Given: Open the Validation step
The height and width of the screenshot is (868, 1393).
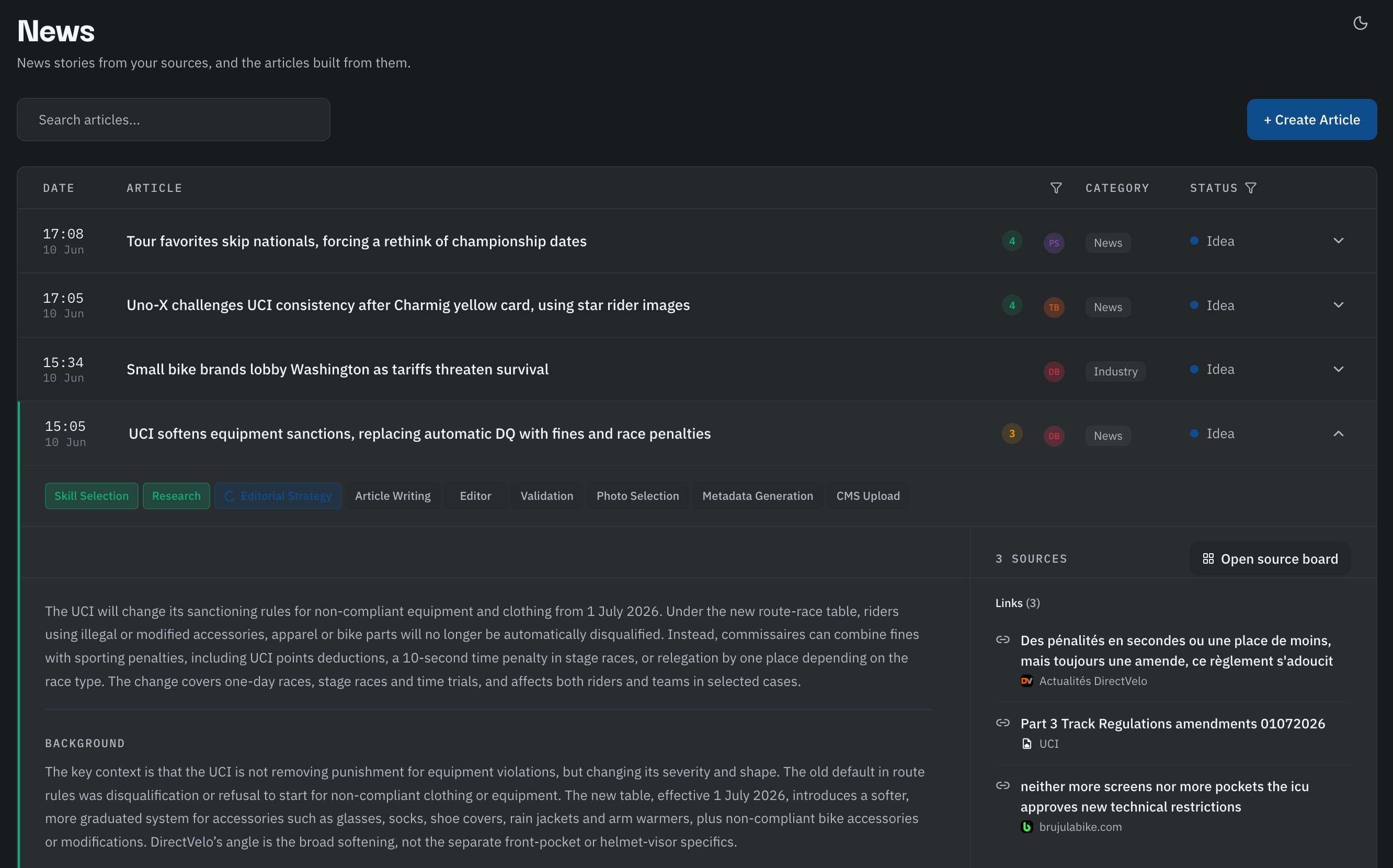Looking at the screenshot, I should click(x=546, y=496).
